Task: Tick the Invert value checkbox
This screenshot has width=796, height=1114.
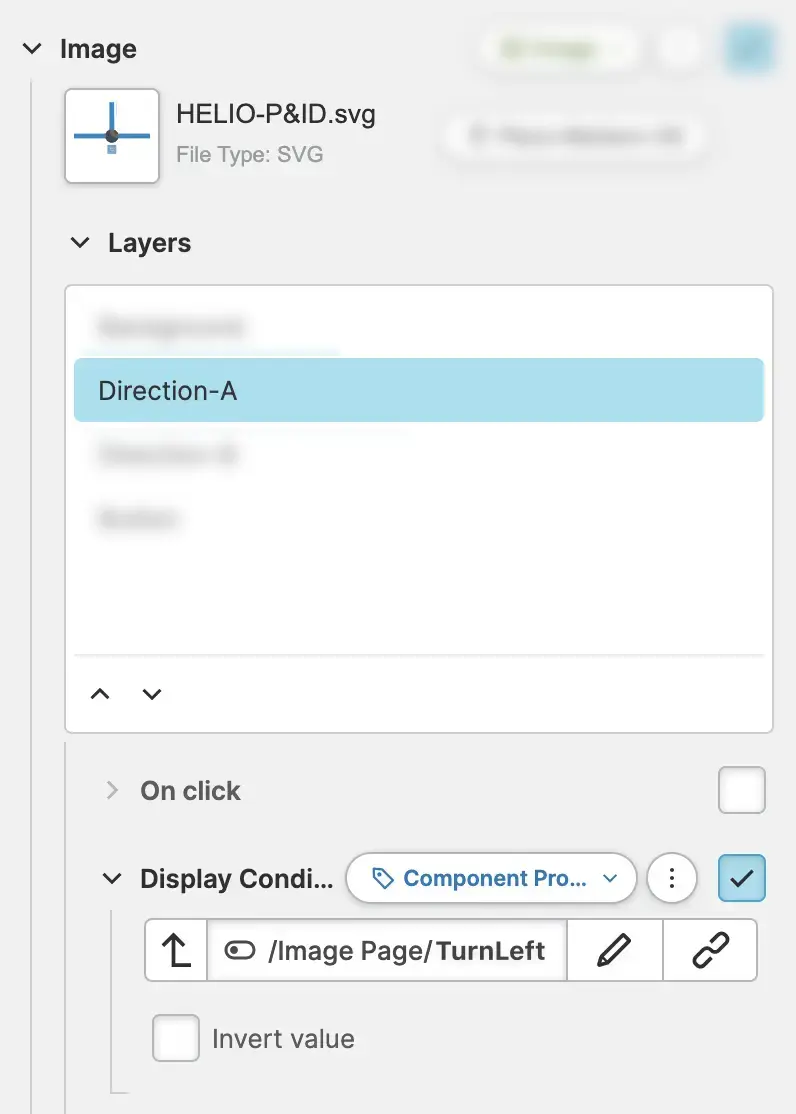Action: [x=176, y=1038]
